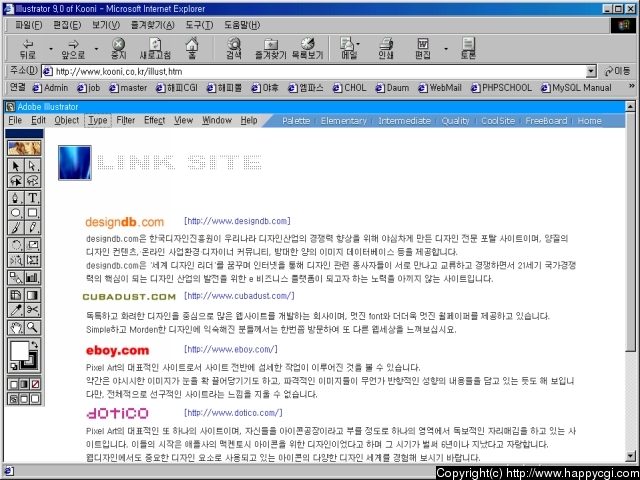
Task: Reset to default fill and stroke
Action: click(x=14, y=366)
